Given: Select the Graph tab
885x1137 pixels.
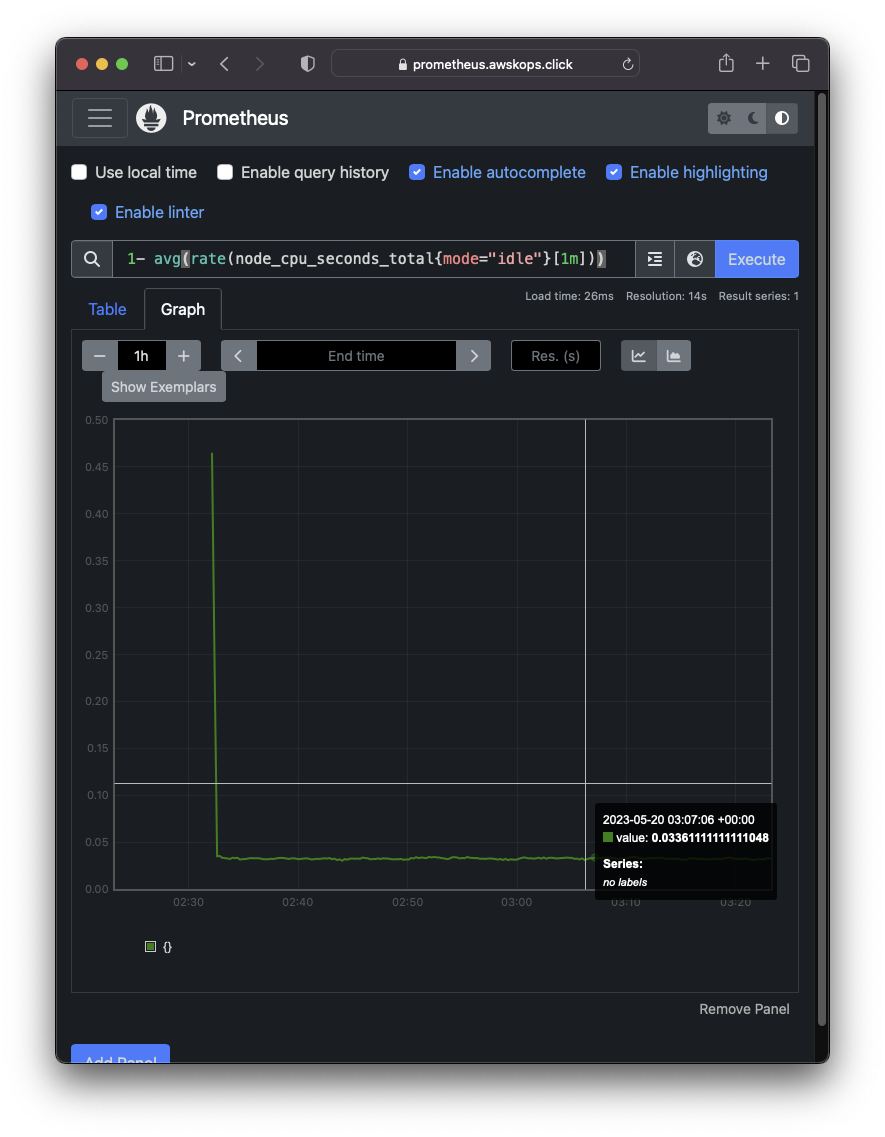Looking at the screenshot, I should tap(183, 309).
